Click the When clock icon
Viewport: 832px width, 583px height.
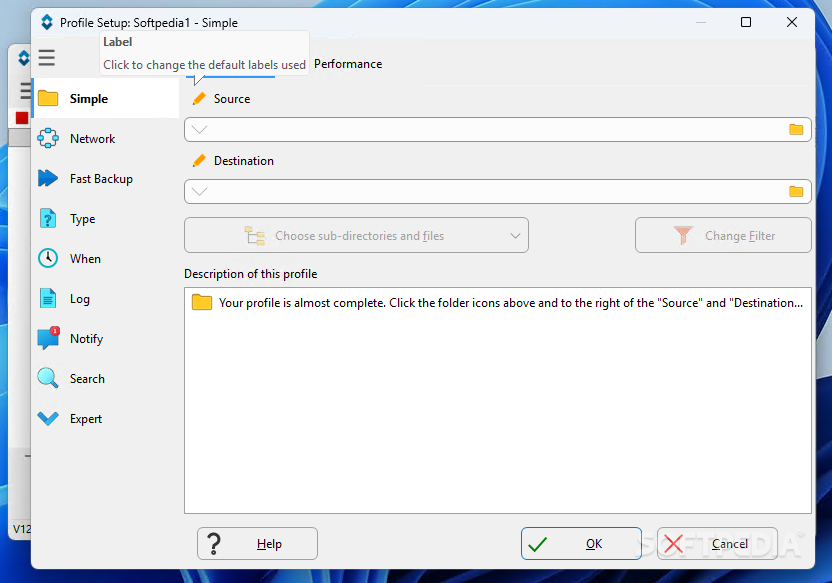tap(48, 258)
